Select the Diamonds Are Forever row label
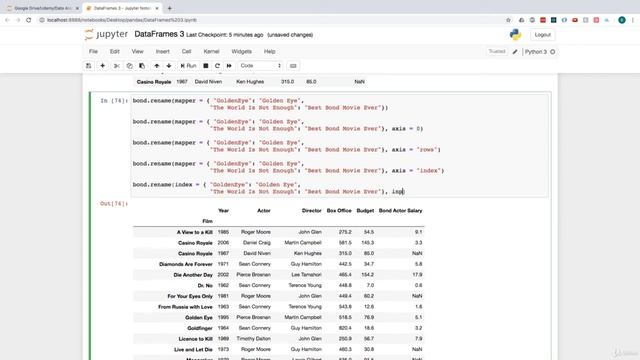 coord(186,264)
